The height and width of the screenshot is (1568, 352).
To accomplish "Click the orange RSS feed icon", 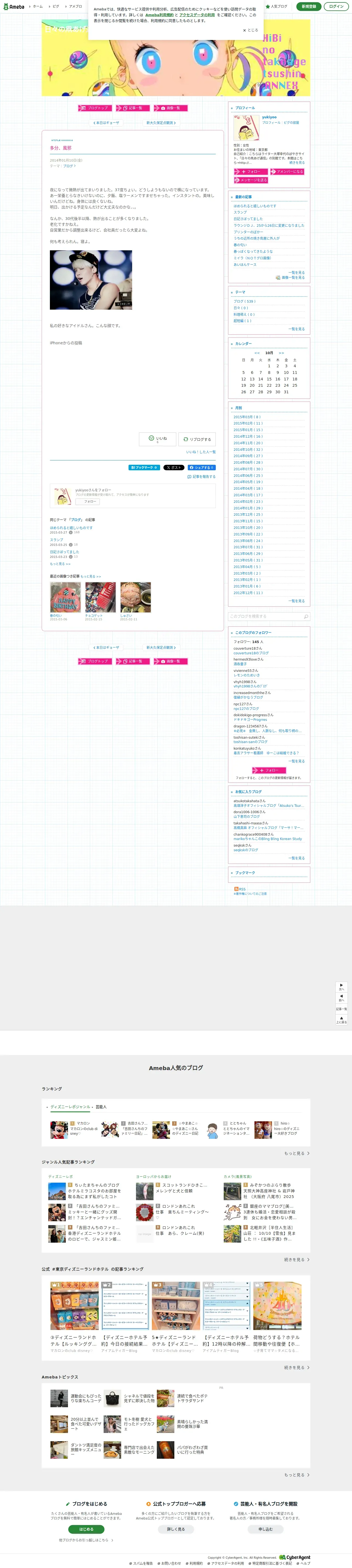I will pyautogui.click(x=236, y=889).
